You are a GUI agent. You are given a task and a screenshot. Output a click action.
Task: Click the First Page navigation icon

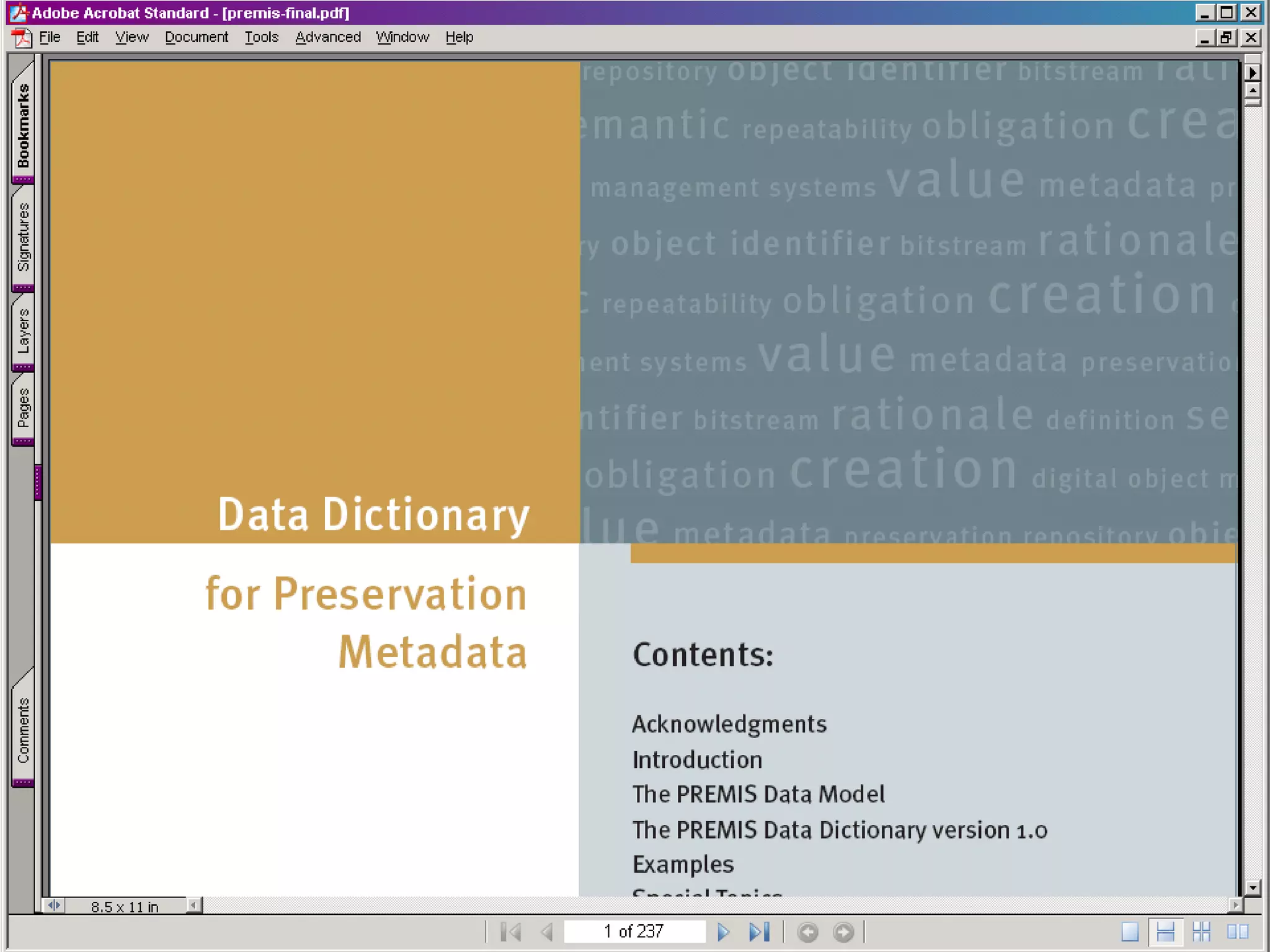point(511,932)
